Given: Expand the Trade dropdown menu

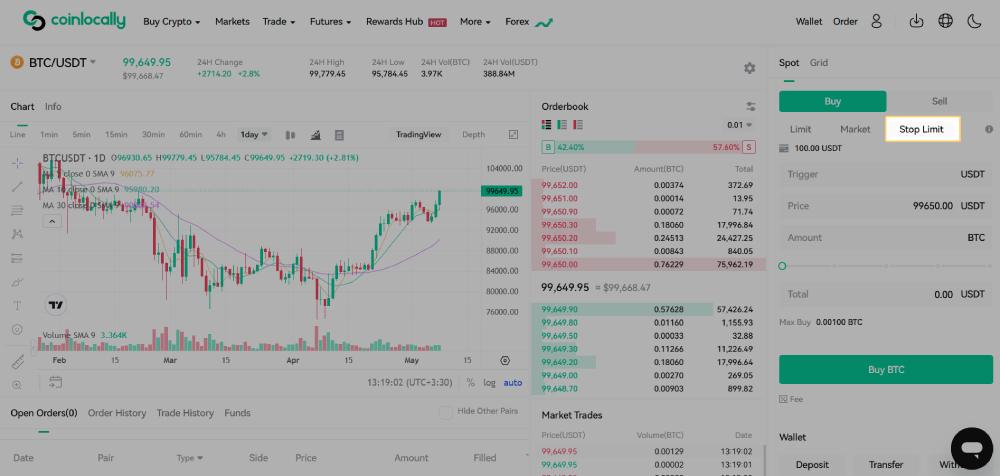Looking at the screenshot, I should click(279, 21).
